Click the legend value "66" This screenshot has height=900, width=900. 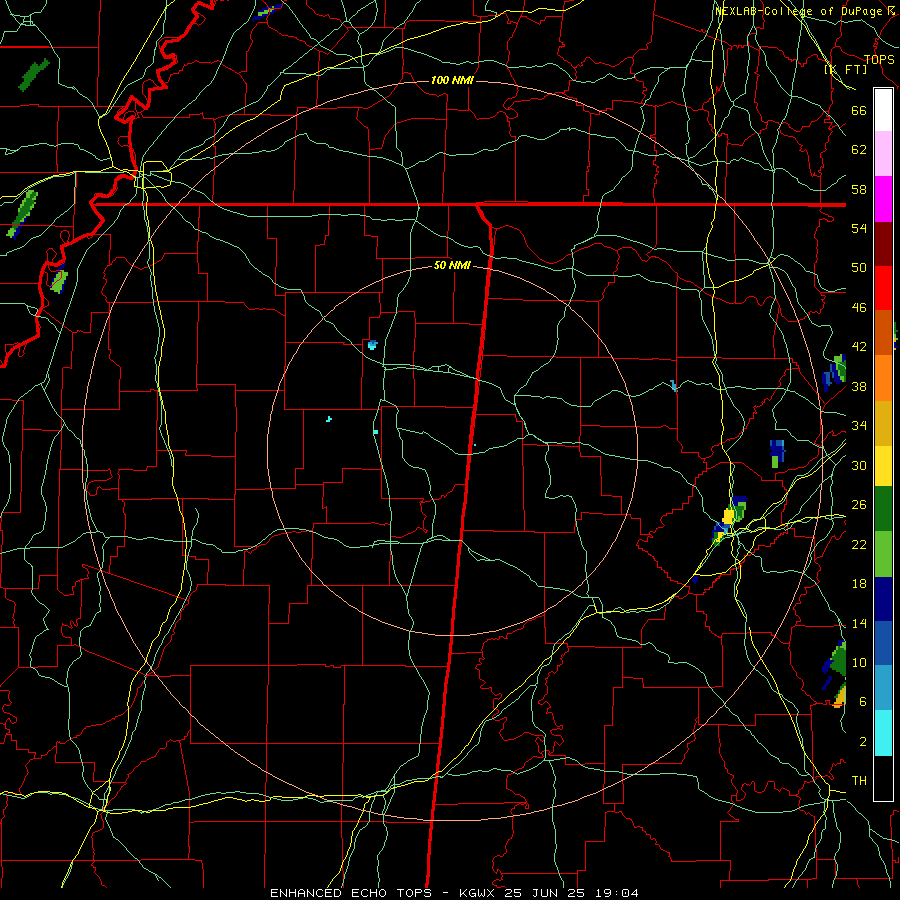click(x=859, y=110)
